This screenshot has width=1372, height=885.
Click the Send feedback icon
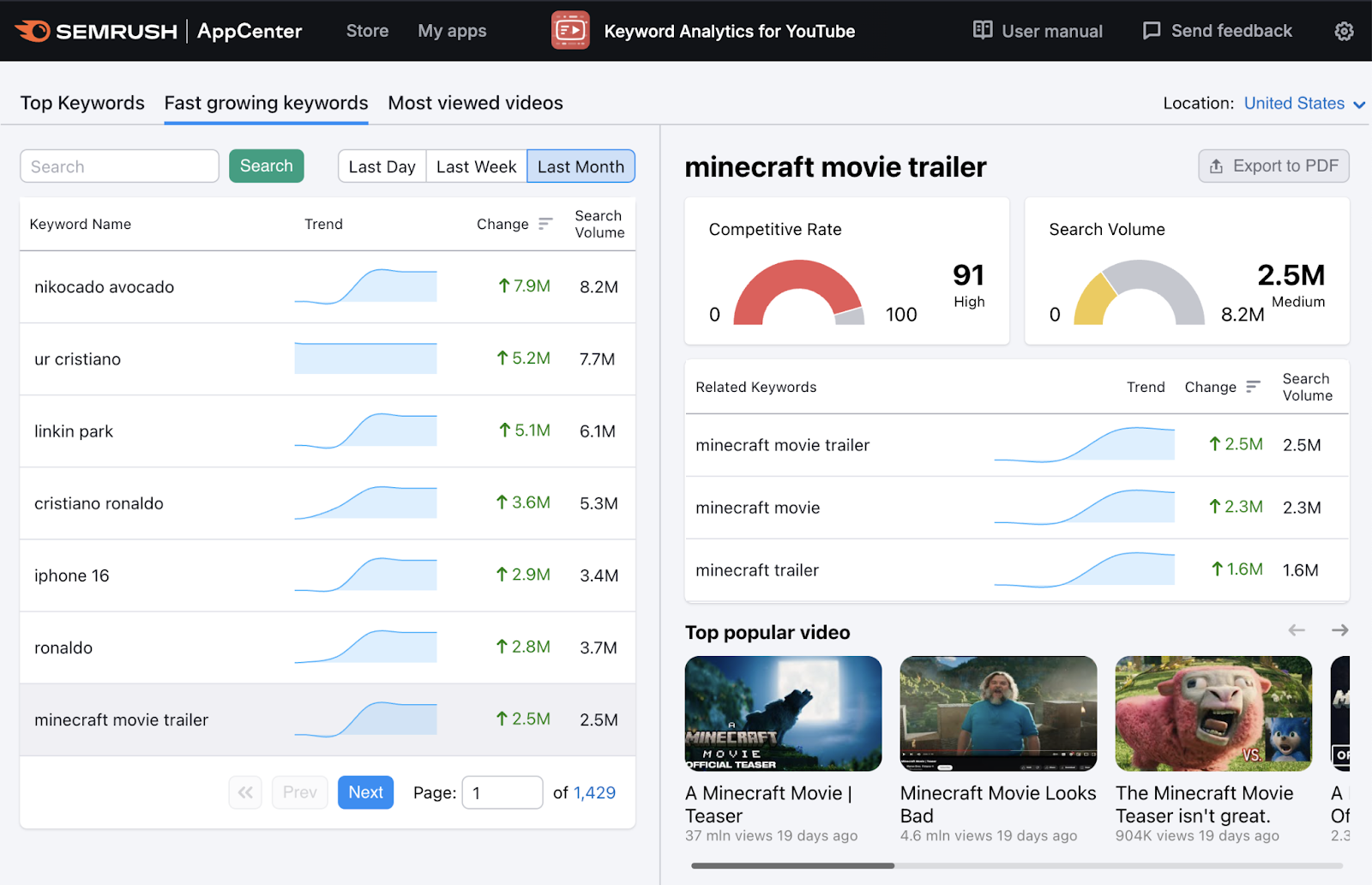coord(1152,30)
